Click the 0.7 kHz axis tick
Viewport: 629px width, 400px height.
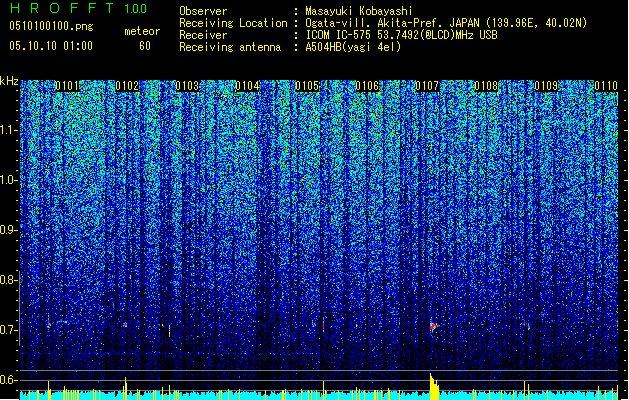[x=9, y=330]
